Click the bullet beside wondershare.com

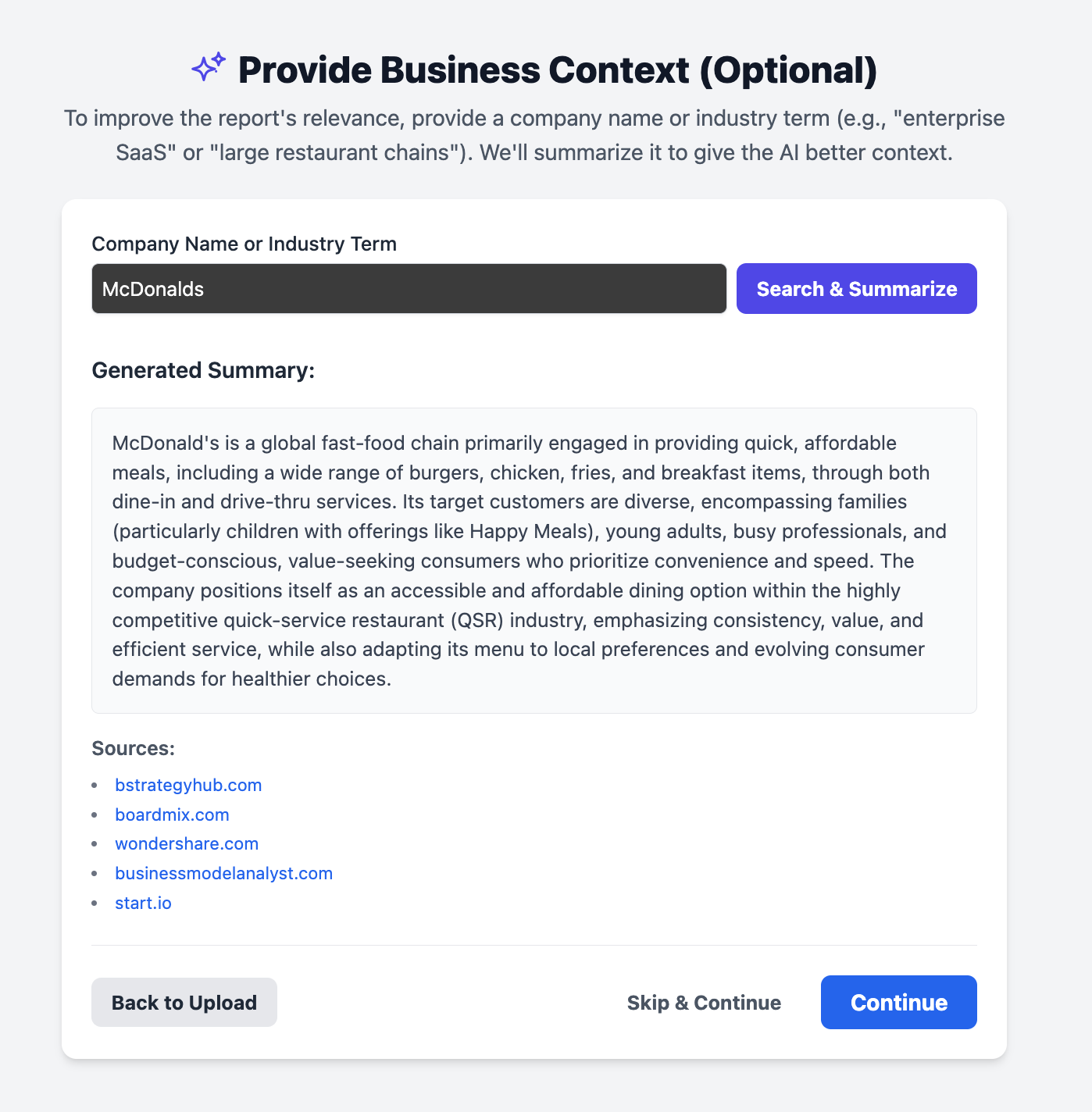95,843
